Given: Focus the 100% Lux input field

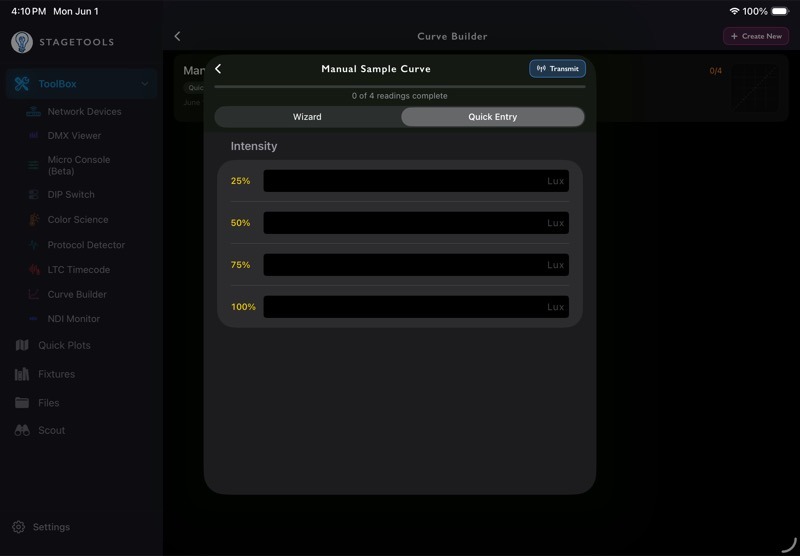Looking at the screenshot, I should point(416,307).
